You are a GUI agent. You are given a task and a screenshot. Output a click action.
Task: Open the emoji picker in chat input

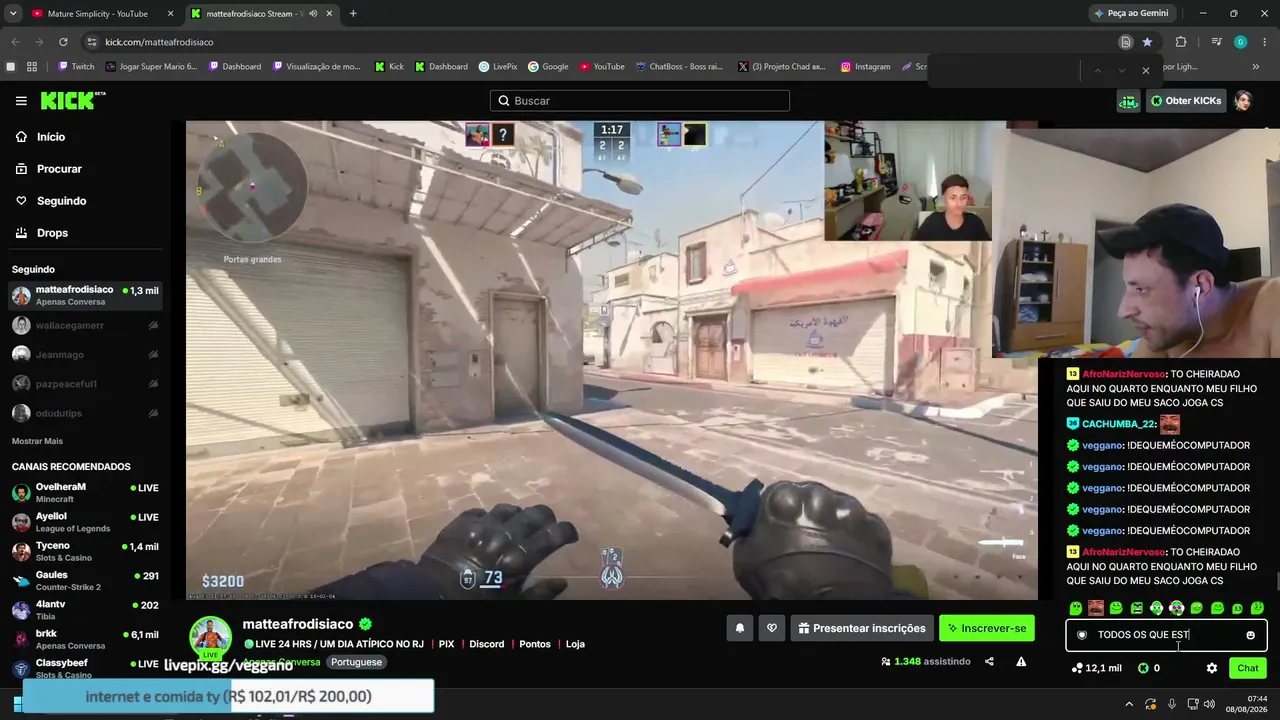(x=1250, y=635)
